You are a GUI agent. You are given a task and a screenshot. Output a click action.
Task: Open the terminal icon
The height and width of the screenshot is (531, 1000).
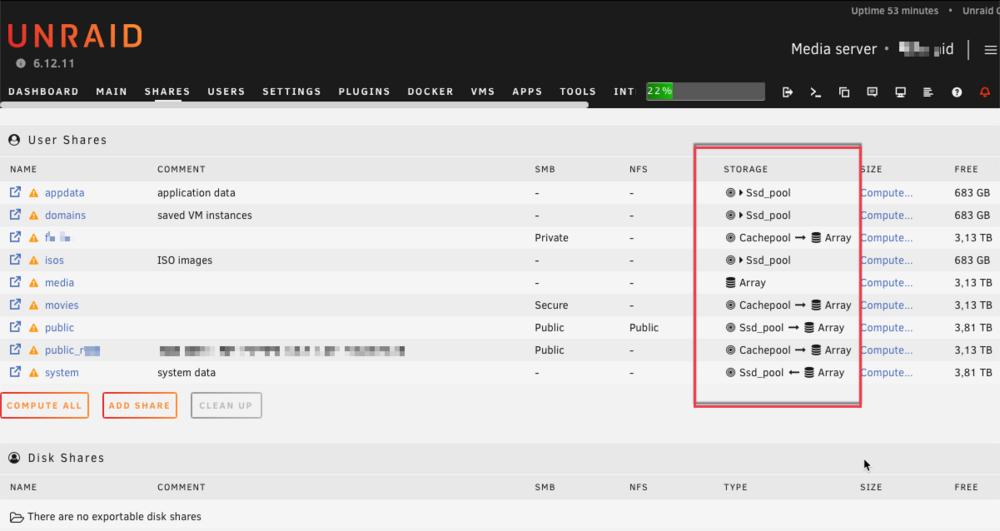816,92
